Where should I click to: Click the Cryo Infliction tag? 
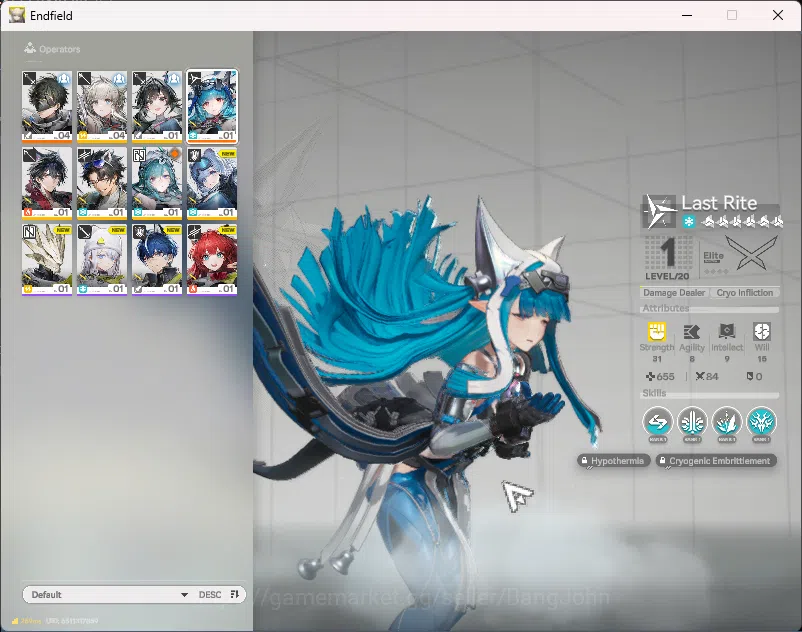pos(745,292)
